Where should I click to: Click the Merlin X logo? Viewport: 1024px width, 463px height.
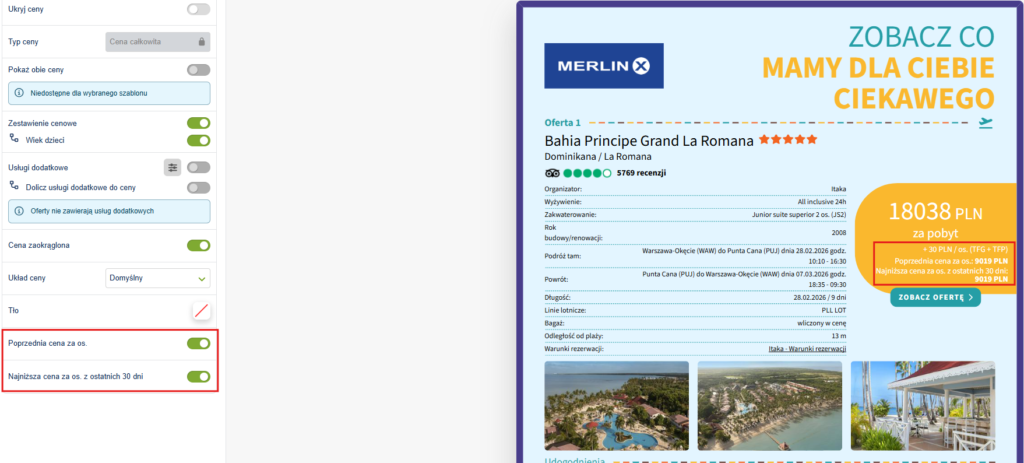click(604, 65)
